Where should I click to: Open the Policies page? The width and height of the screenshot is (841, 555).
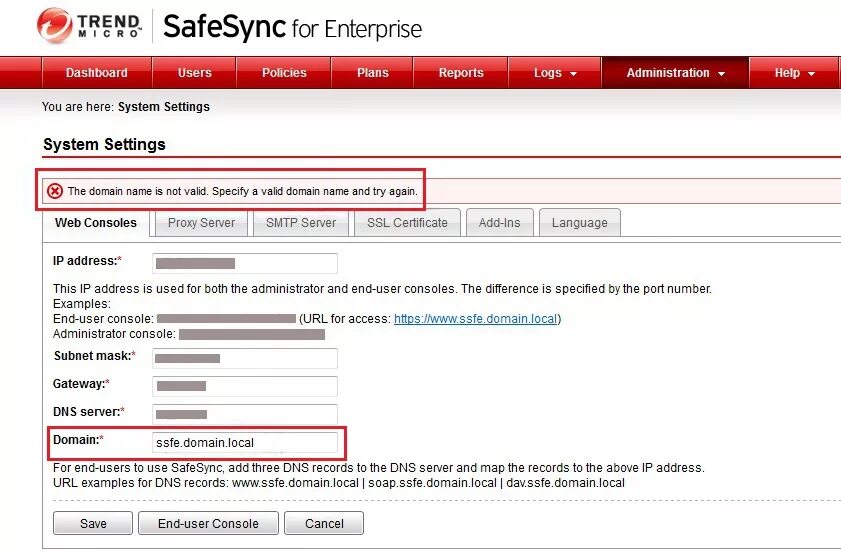(284, 72)
